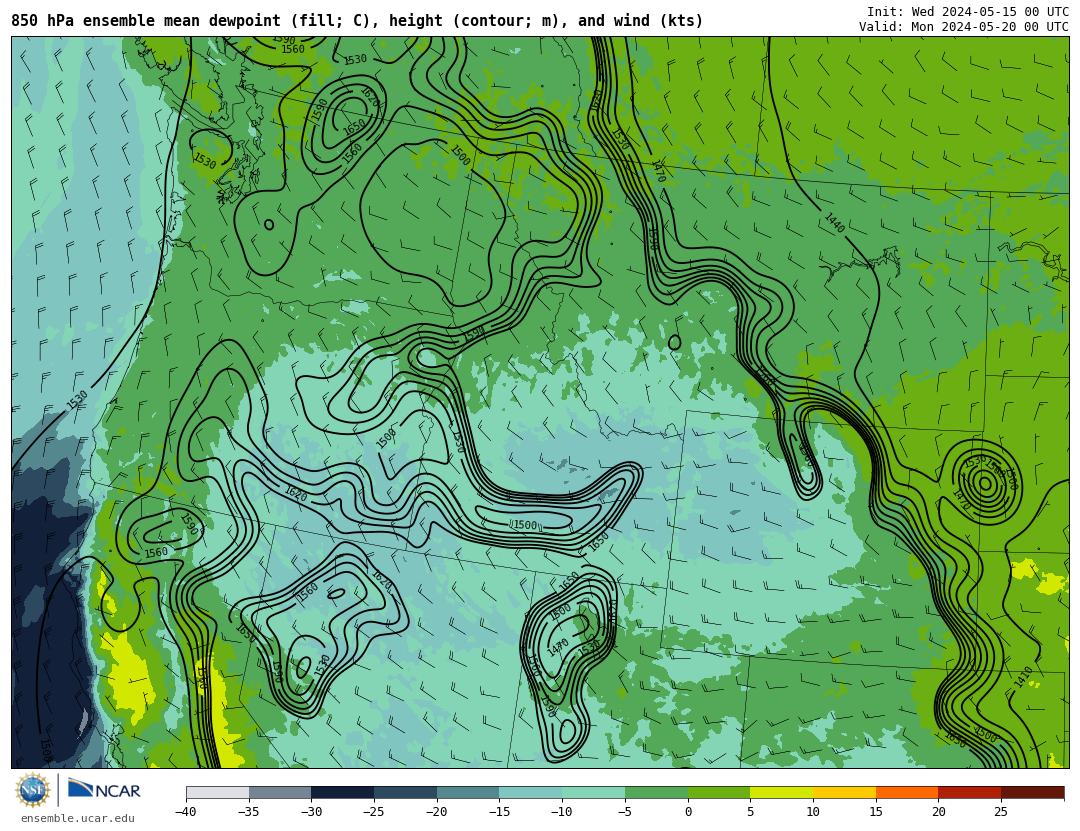Click the -40 colorbar tick label
This screenshot has width=1080, height=831.
(185, 812)
